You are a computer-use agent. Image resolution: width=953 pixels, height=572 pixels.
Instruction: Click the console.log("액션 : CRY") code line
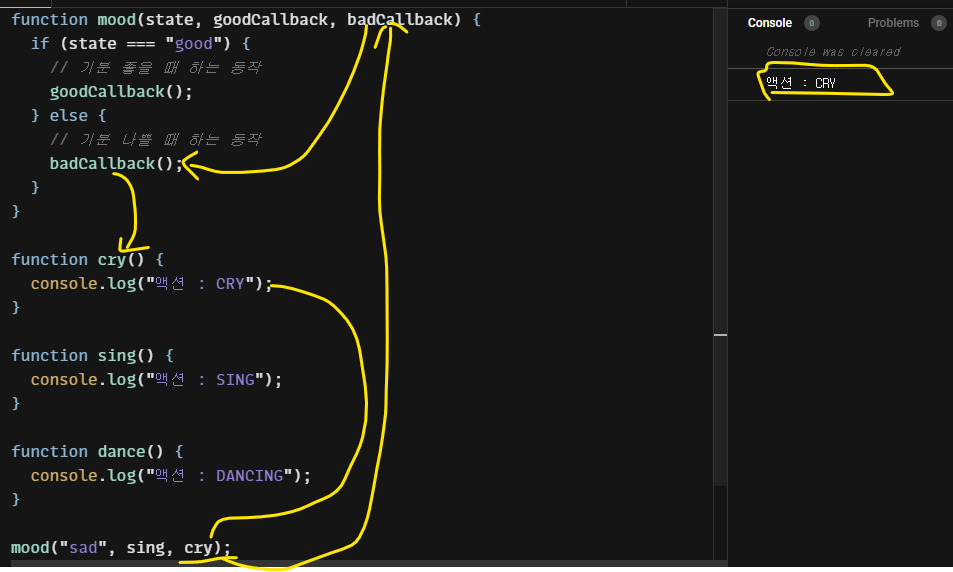coord(151,284)
